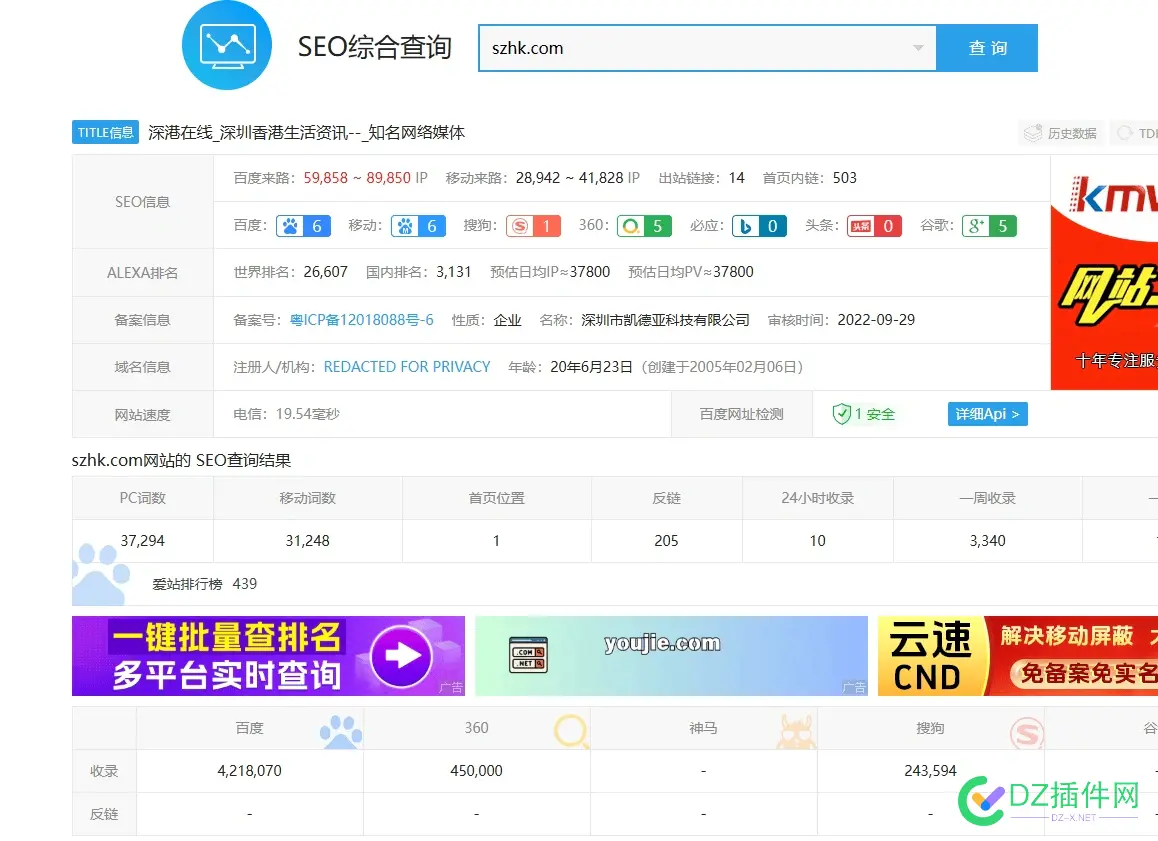This screenshot has width=1158, height=841.
Task: Click the blue SEO monitor logo icon
Action: tap(227, 45)
